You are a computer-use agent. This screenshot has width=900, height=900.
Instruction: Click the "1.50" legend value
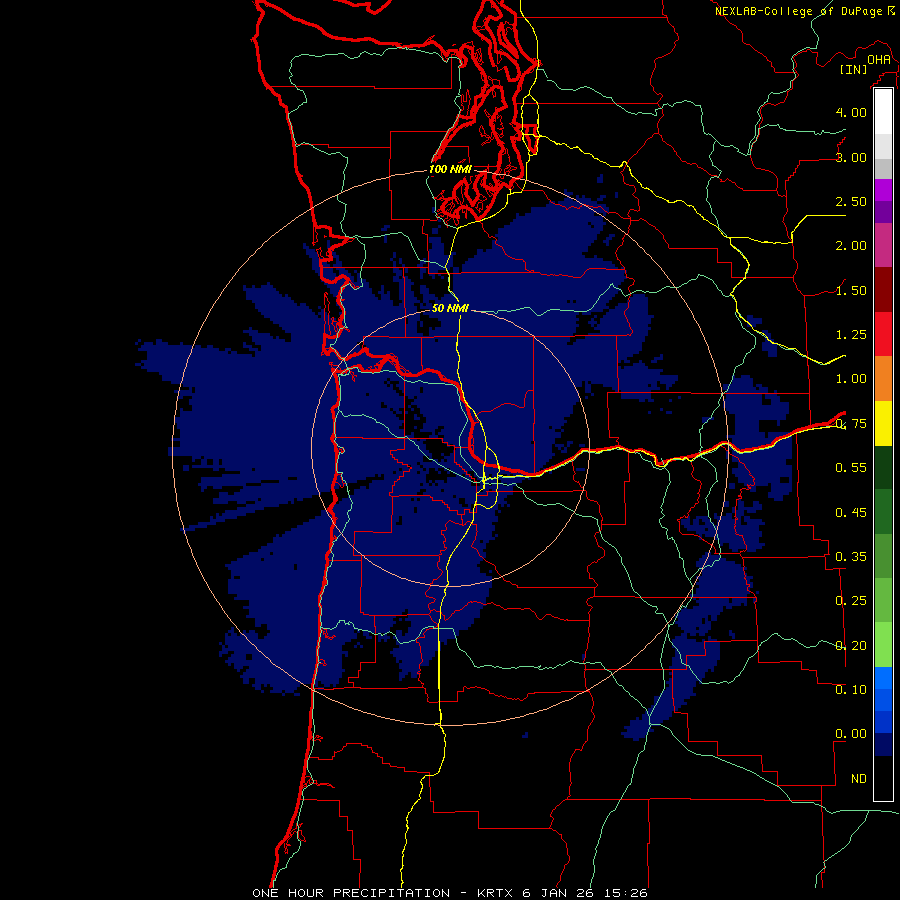[851, 290]
